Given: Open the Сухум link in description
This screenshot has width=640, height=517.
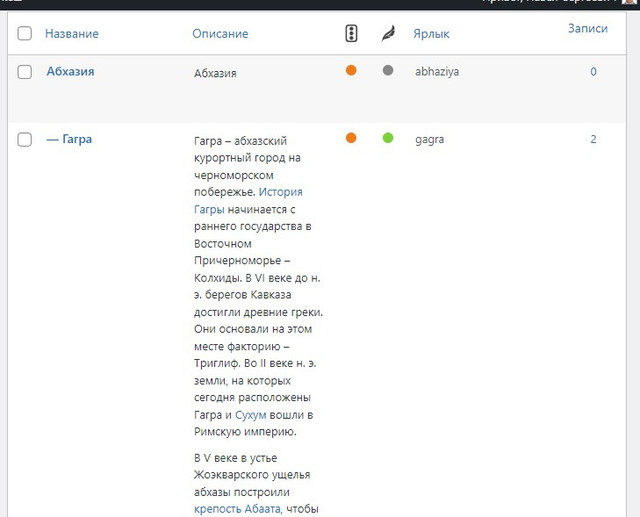Looking at the screenshot, I should pyautogui.click(x=251, y=415).
